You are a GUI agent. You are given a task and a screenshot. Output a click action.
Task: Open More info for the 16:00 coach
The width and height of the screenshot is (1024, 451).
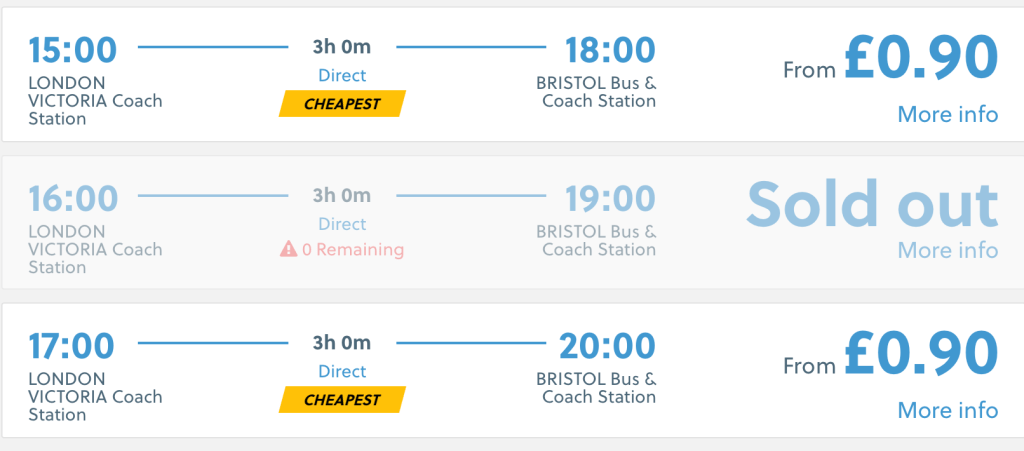click(x=947, y=250)
